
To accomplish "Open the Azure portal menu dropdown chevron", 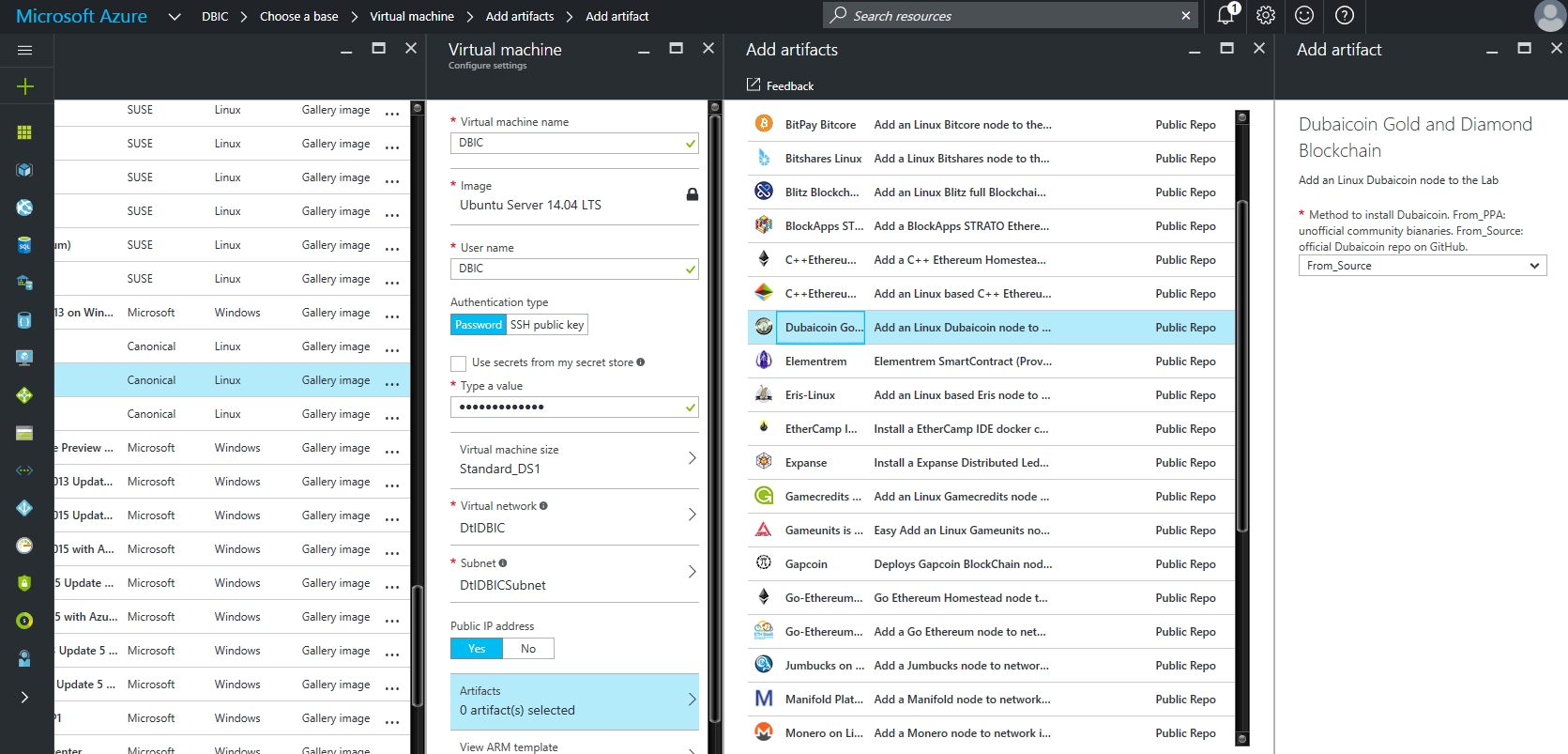I will pyautogui.click(x=175, y=16).
